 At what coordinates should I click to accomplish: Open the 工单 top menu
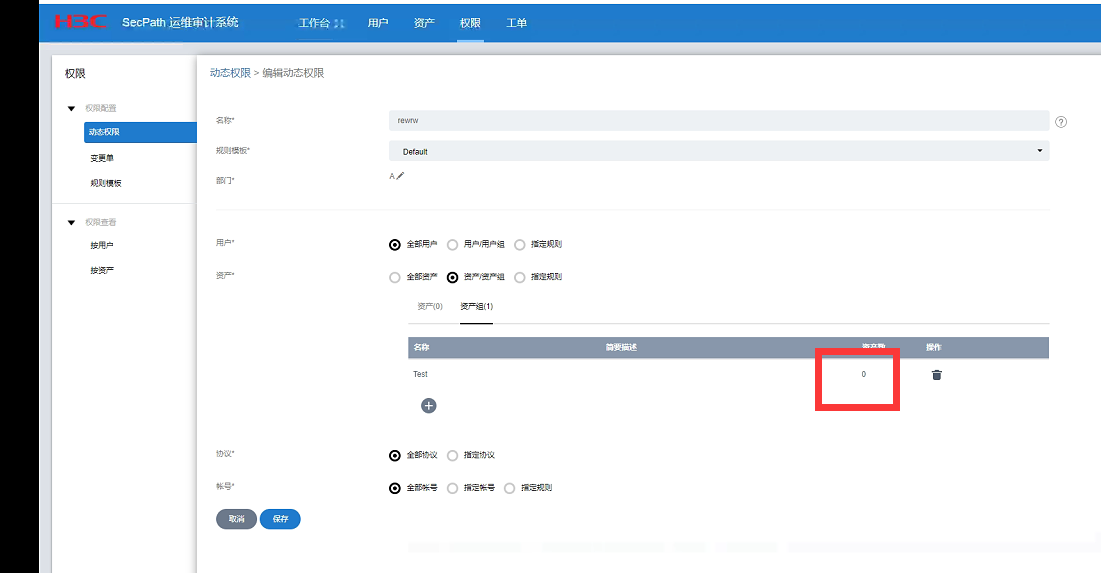tap(516, 23)
